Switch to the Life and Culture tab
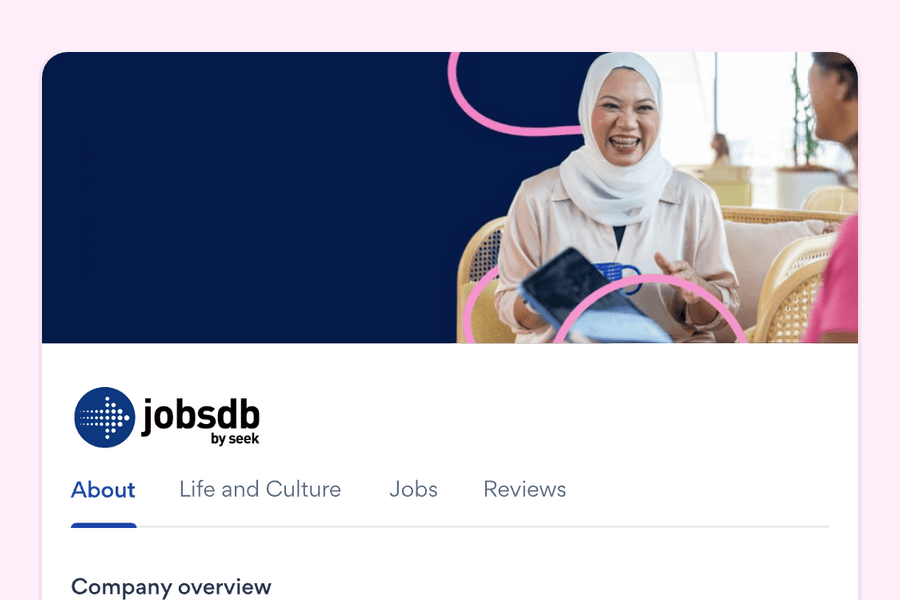Image resolution: width=900 pixels, height=600 pixels. coord(260,489)
